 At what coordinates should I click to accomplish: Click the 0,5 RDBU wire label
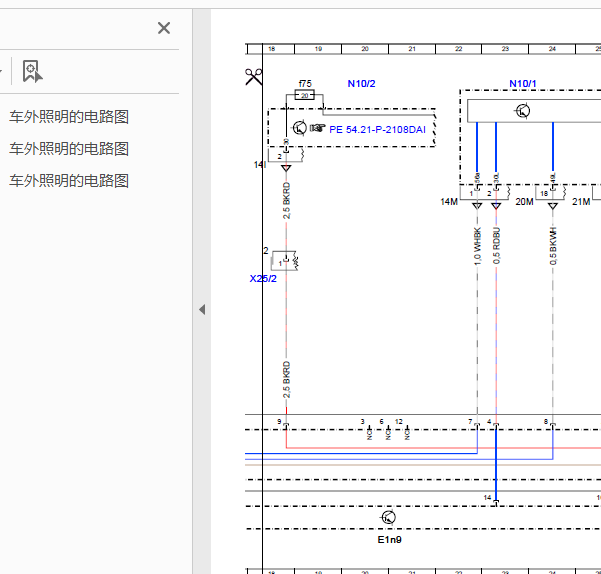pos(496,246)
